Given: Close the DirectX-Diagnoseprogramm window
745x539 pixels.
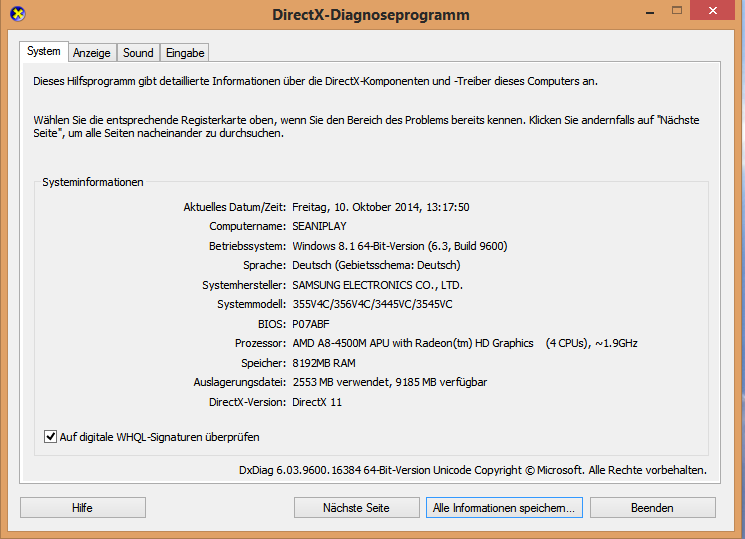Looking at the screenshot, I should (x=713, y=10).
